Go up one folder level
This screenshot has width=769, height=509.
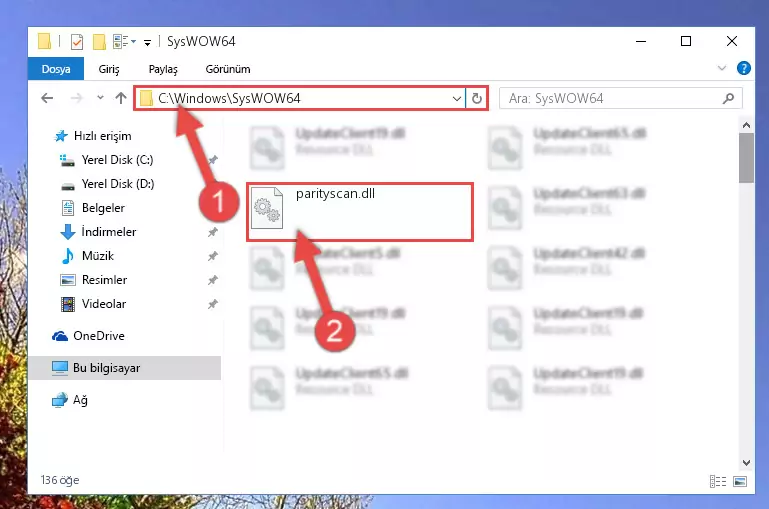coord(121,98)
